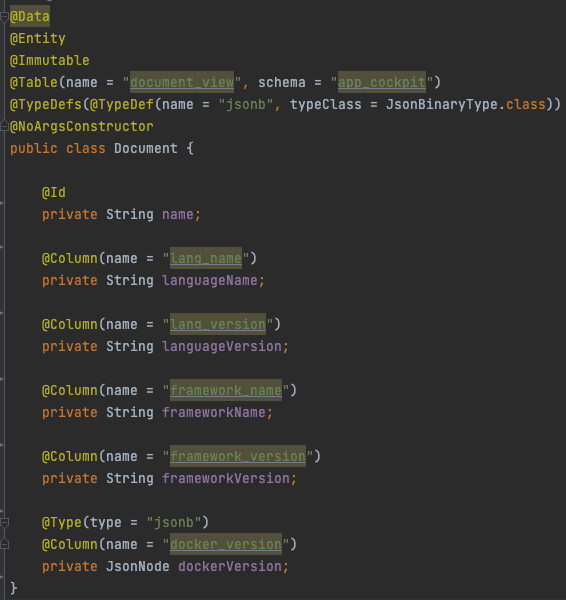The image size is (566, 600).
Task: Click the @Id annotation
Action: (x=54, y=192)
